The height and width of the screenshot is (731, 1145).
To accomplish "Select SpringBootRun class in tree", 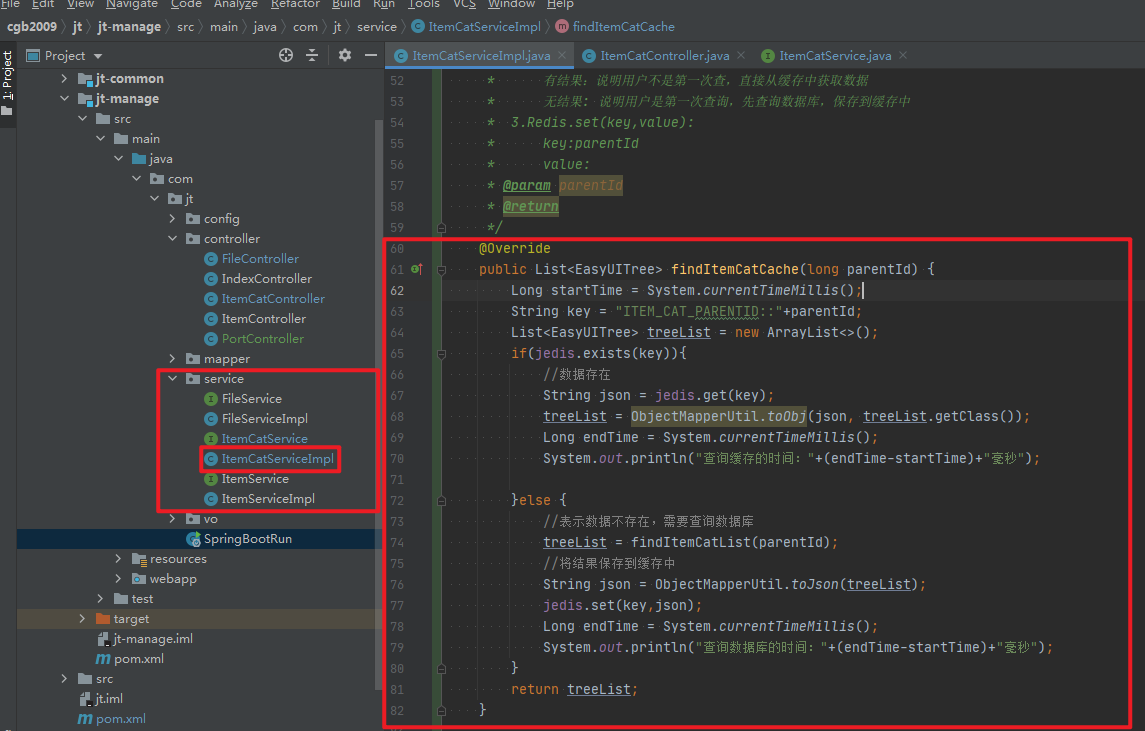I will (248, 539).
